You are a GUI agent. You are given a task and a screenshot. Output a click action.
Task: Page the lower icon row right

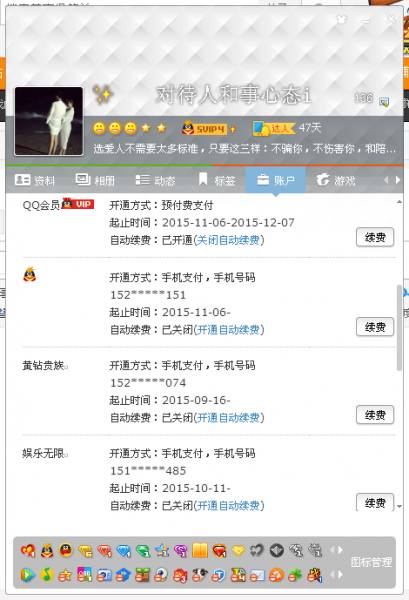pos(340,574)
